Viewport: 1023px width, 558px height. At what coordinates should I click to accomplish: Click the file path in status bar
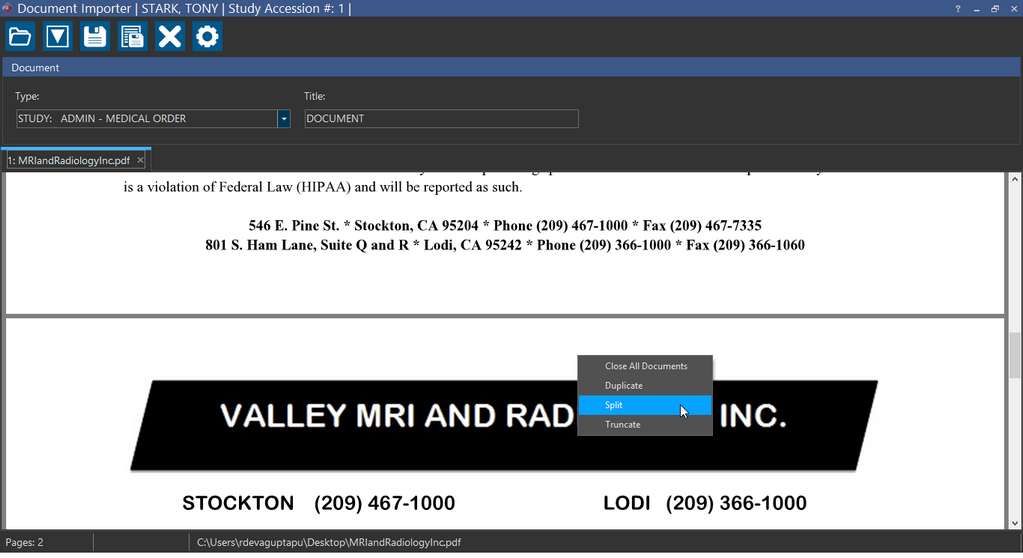[x=328, y=543]
